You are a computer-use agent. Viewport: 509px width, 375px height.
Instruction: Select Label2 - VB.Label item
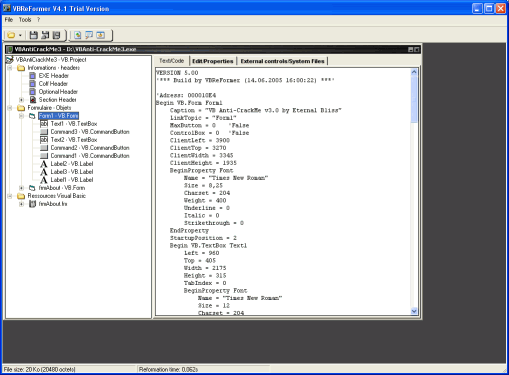point(72,164)
